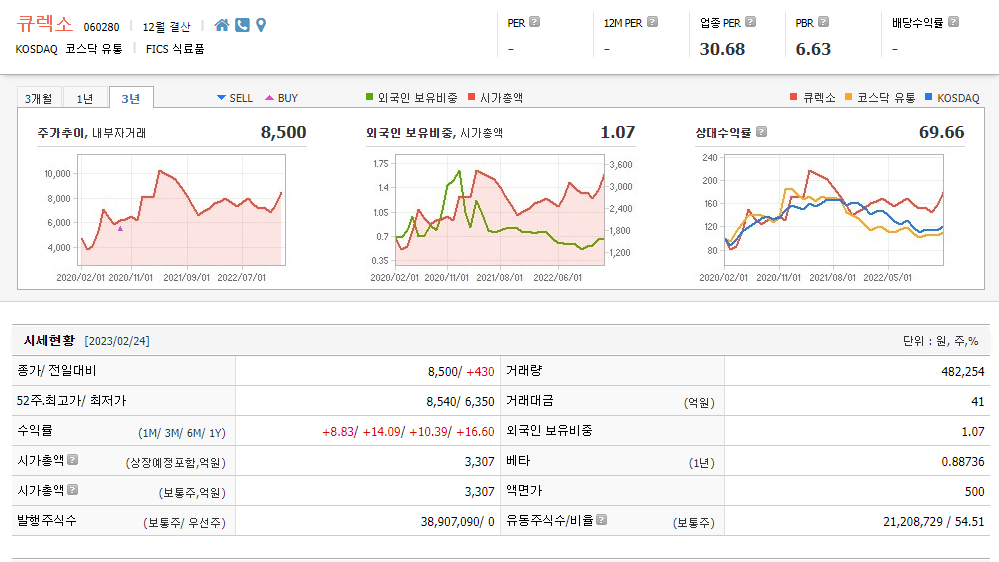This screenshot has width=999, height=562.
Task: Click the 1.07 value above foreign ownership chart
Action: click(x=617, y=132)
